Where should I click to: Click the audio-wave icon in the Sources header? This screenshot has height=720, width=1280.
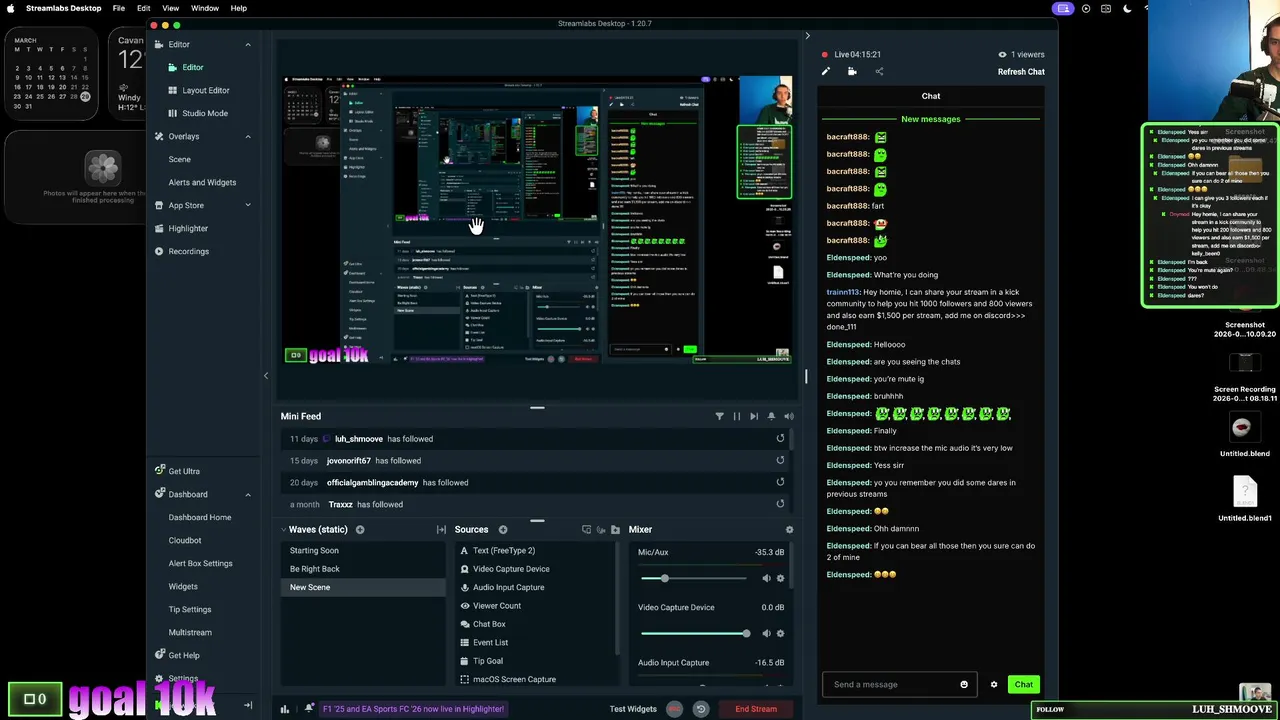(601, 530)
